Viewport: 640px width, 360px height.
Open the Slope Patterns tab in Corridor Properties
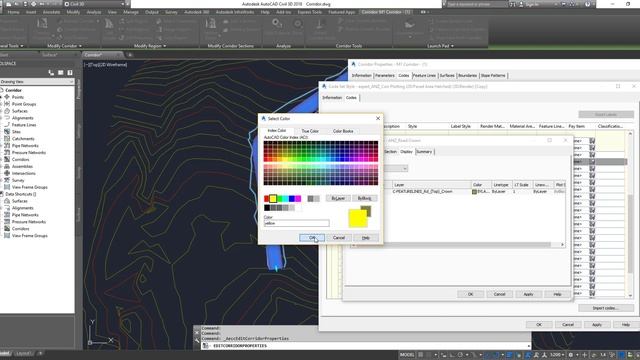(x=493, y=76)
